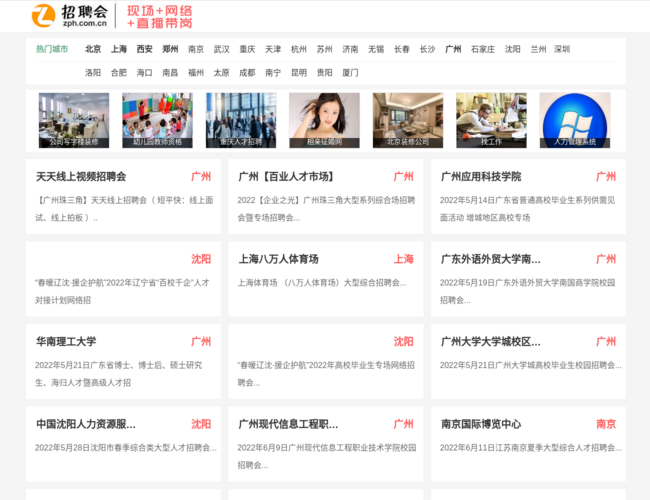This screenshot has width=650, height=500.
Task: Select the 苏州 city link
Action: pos(324,49)
